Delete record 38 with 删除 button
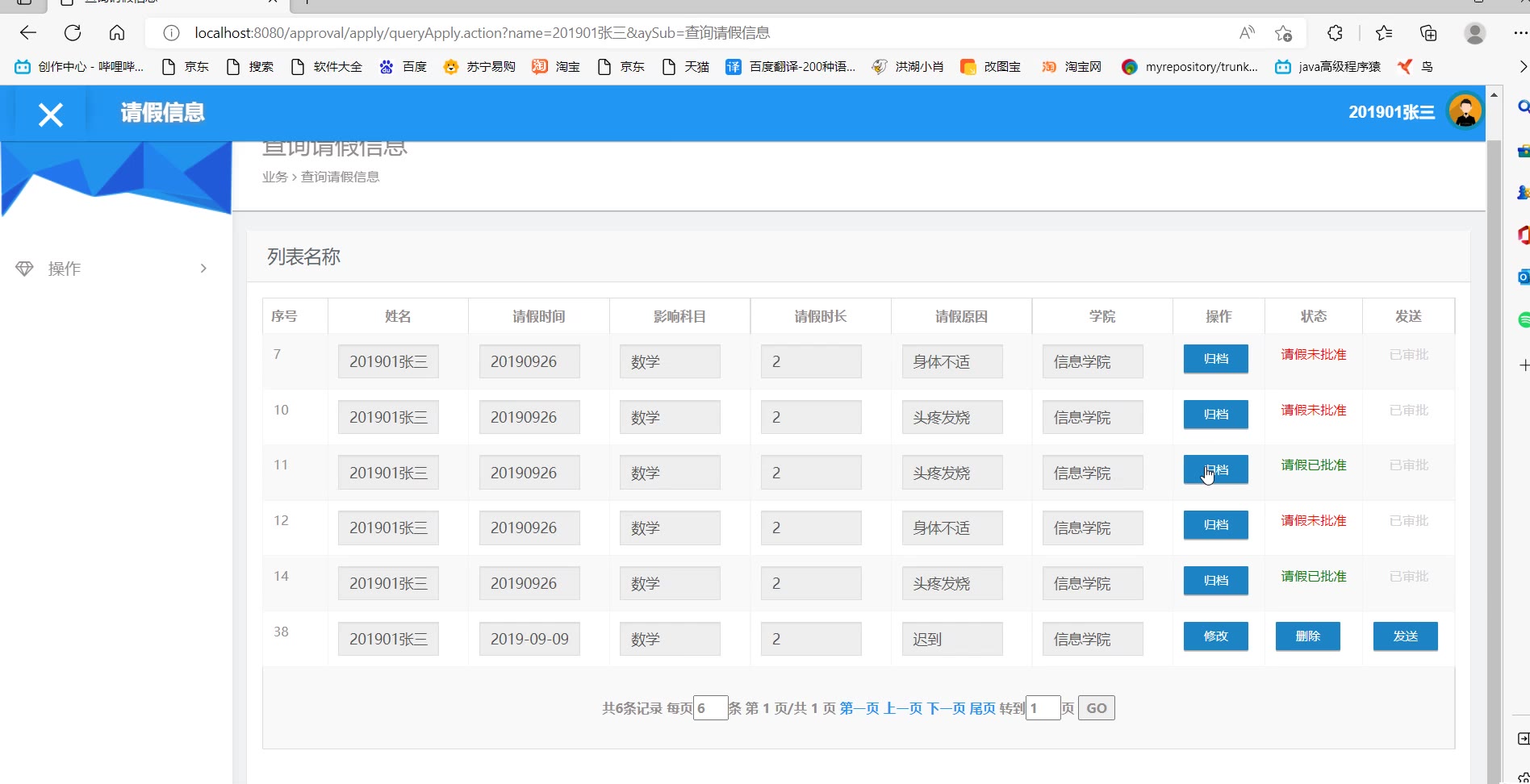 click(1307, 636)
